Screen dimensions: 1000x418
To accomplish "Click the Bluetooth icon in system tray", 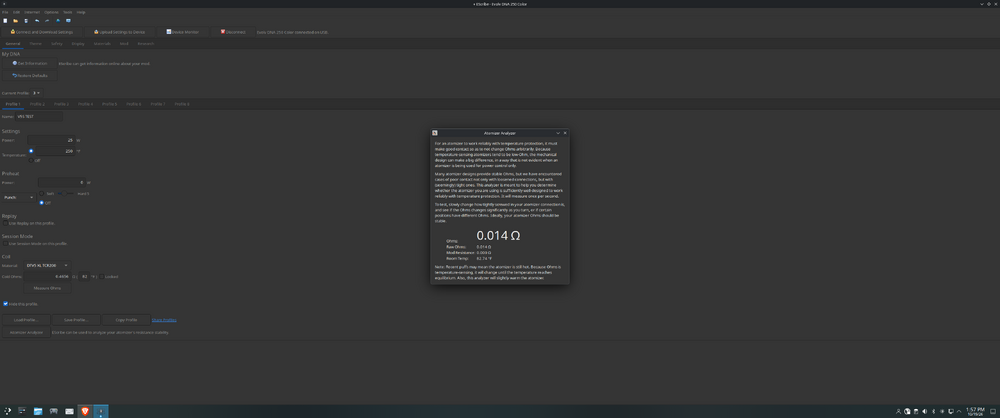I will [x=934, y=412].
